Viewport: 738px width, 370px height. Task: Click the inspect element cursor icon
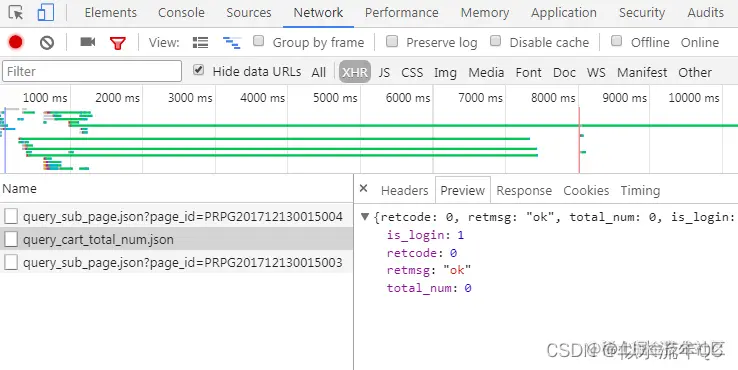pos(16,12)
